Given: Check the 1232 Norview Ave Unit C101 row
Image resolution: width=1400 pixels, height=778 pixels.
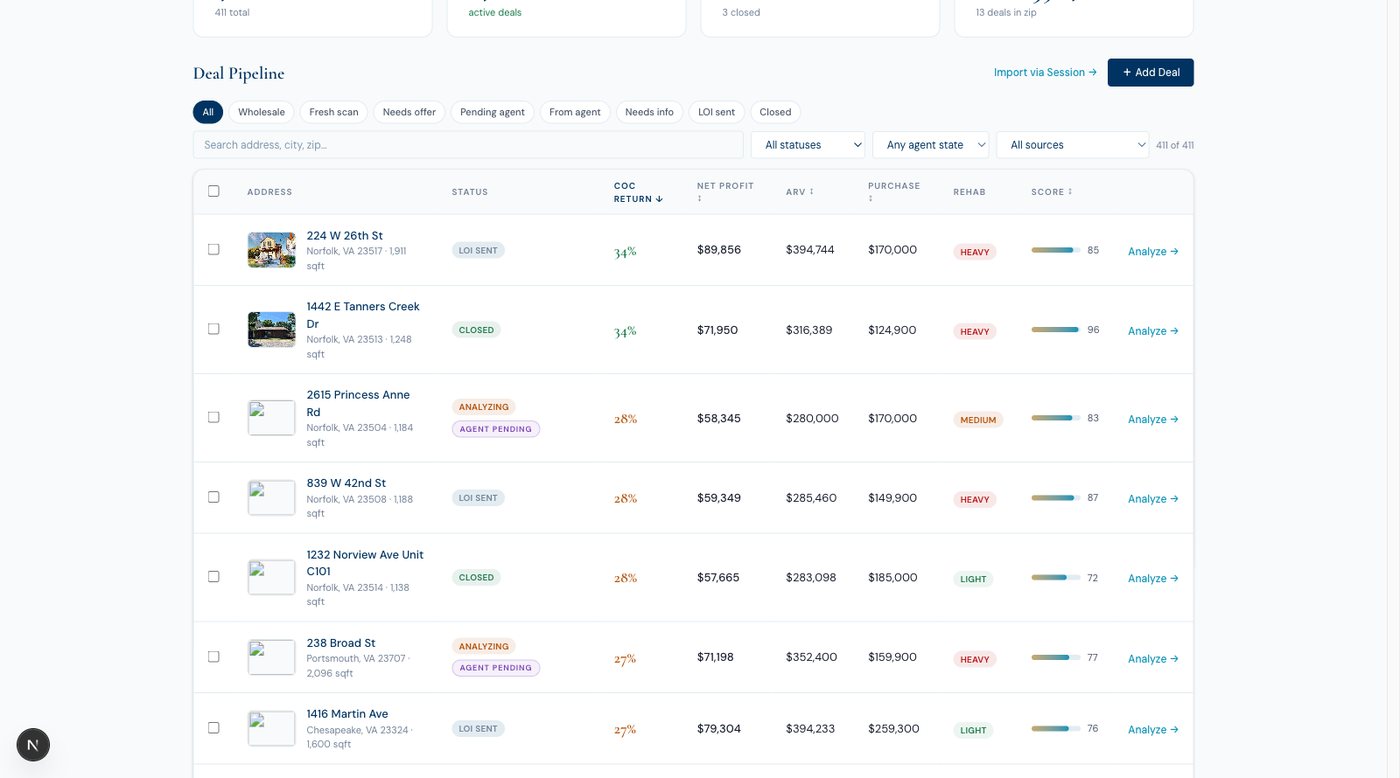Looking at the screenshot, I should point(213,577).
